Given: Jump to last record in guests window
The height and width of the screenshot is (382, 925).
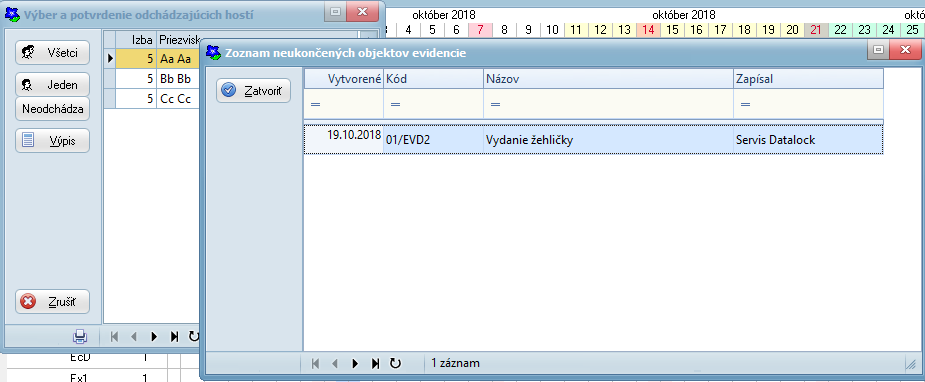Looking at the screenshot, I should click(174, 337).
